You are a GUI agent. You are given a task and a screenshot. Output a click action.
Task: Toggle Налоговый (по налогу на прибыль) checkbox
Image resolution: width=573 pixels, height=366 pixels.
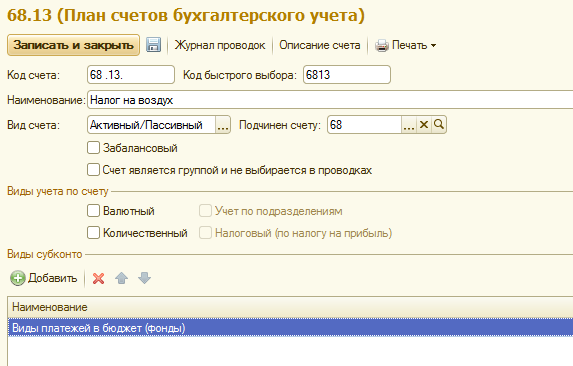[205, 233]
